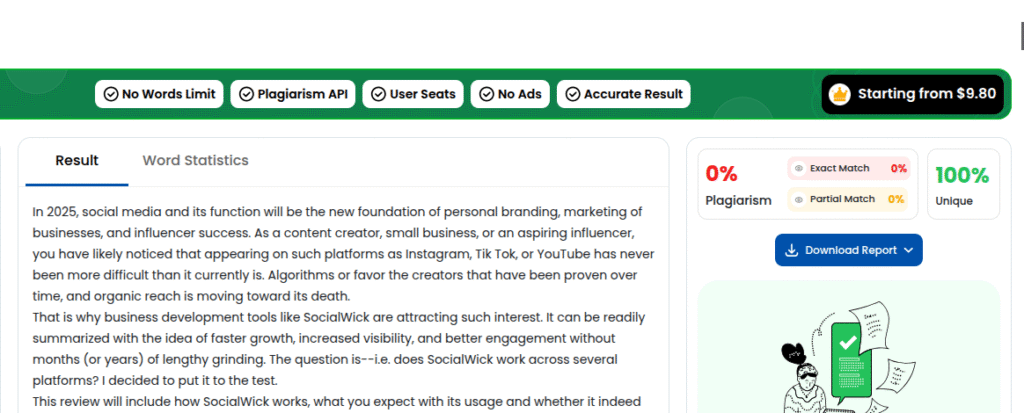Click the Starting from $9.80 button
The image size is (1024, 413).
pos(912,94)
